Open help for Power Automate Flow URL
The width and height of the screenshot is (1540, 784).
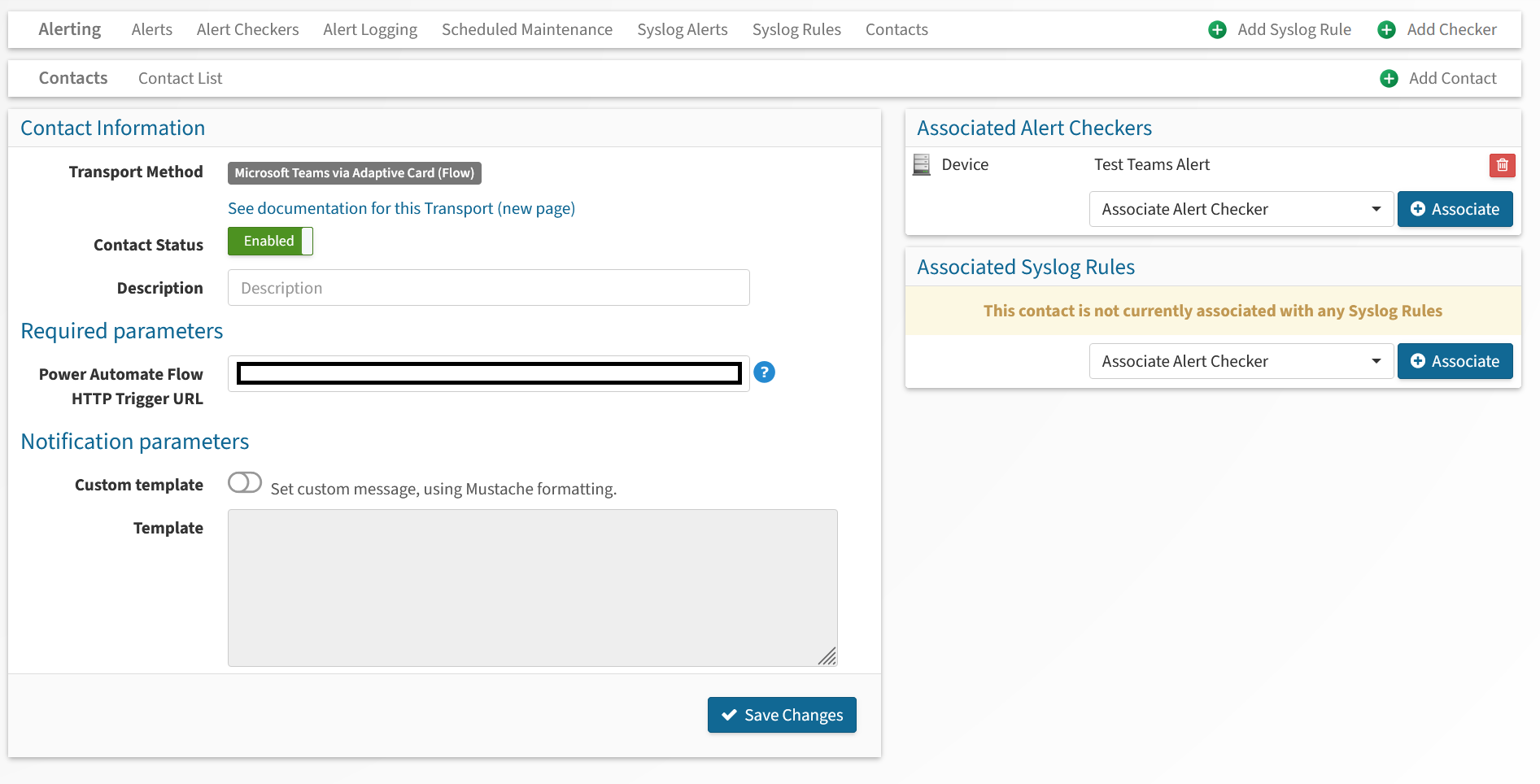tap(764, 372)
